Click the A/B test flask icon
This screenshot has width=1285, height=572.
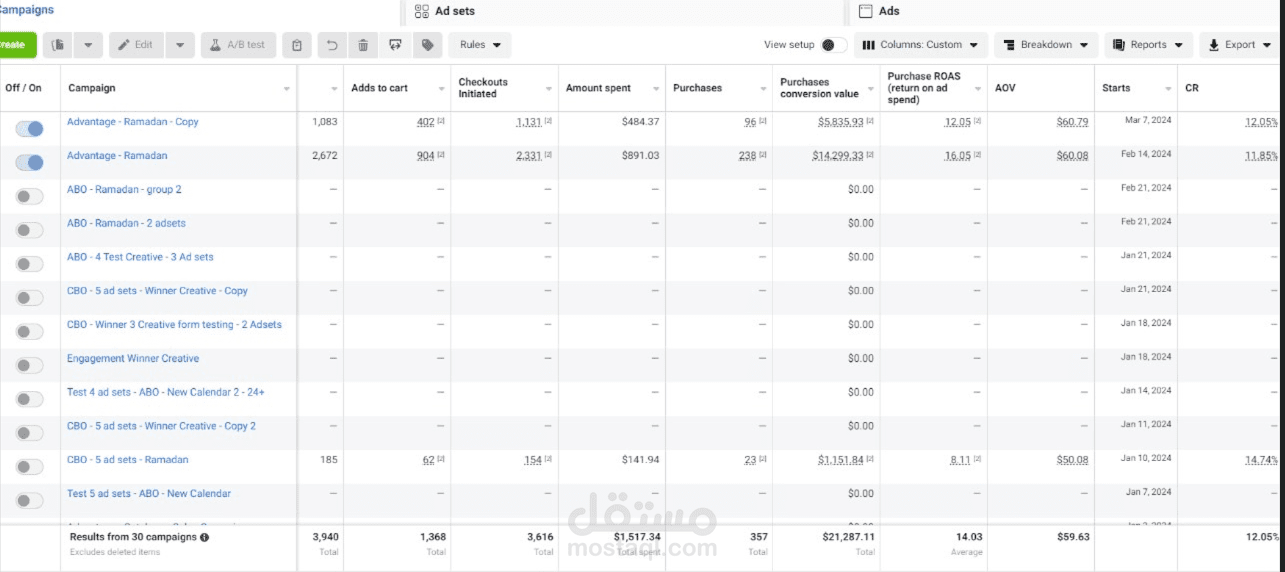pyautogui.click(x=214, y=45)
